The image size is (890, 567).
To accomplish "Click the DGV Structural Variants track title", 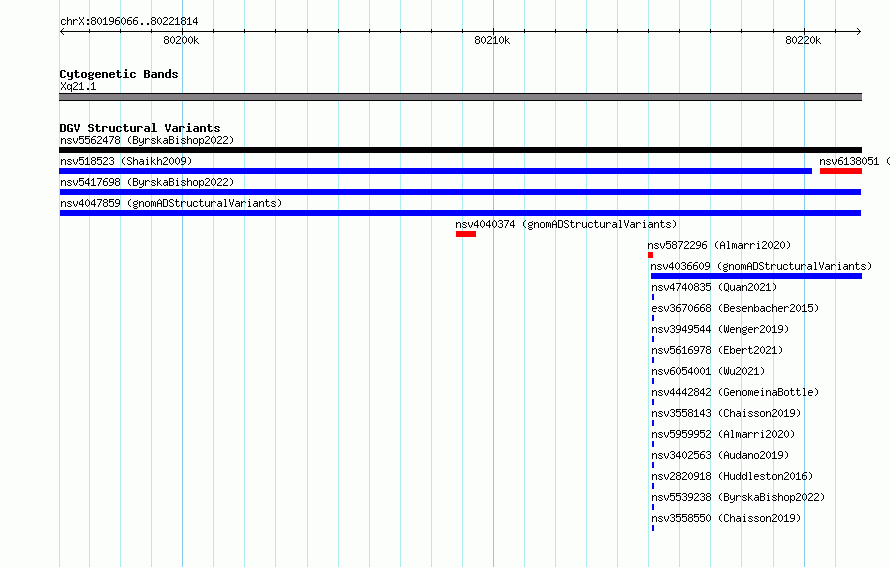I will pos(140,128).
